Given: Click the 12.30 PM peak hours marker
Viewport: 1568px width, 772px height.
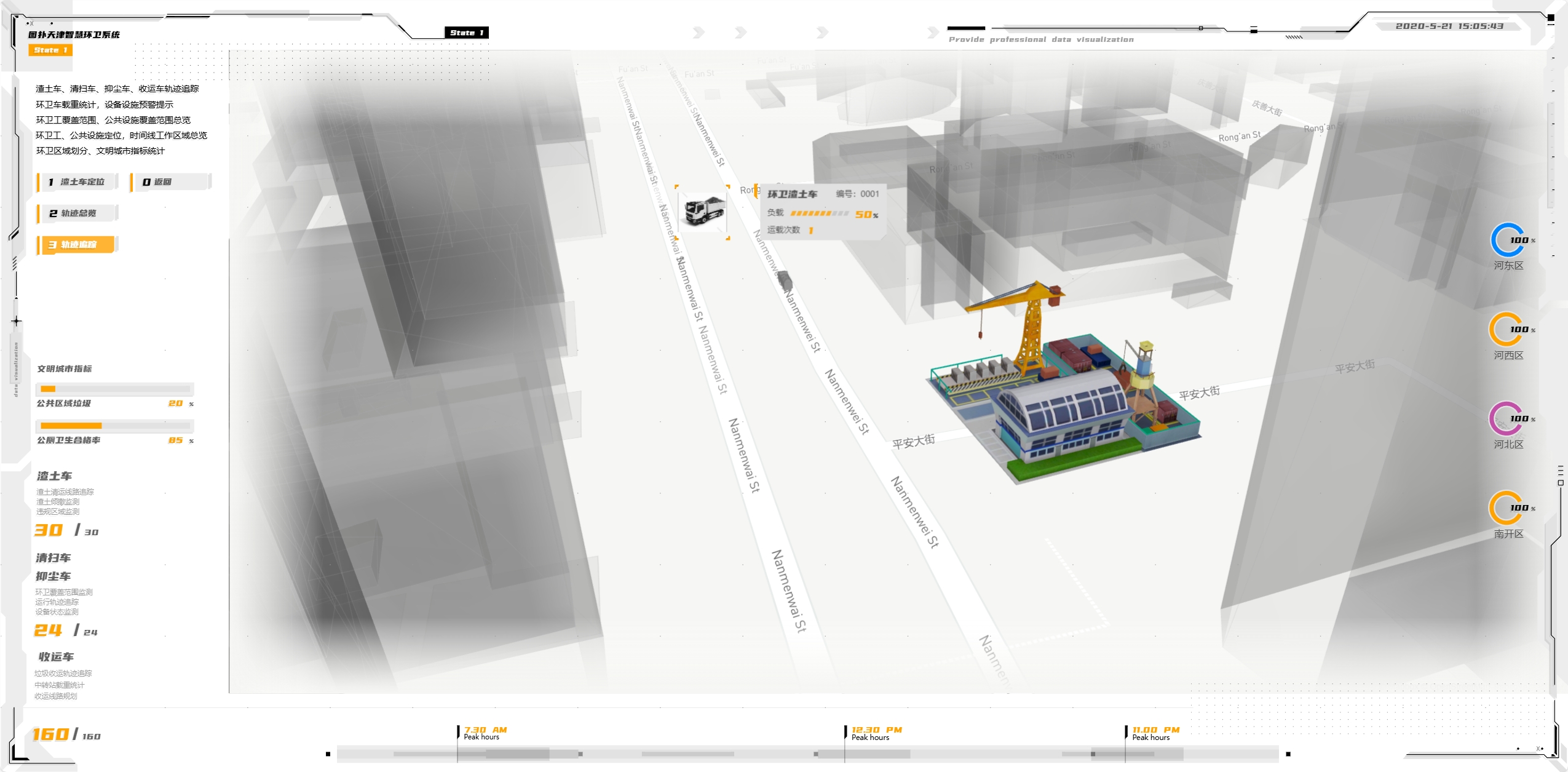Looking at the screenshot, I should 876,733.
